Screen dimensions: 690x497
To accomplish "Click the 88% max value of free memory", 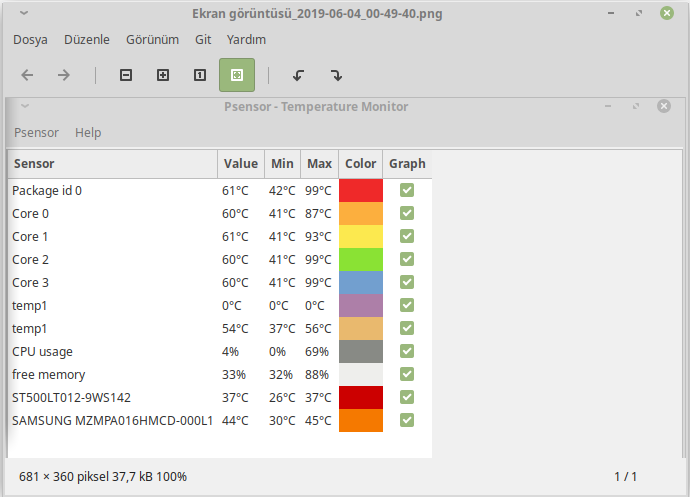I will [x=317, y=375].
